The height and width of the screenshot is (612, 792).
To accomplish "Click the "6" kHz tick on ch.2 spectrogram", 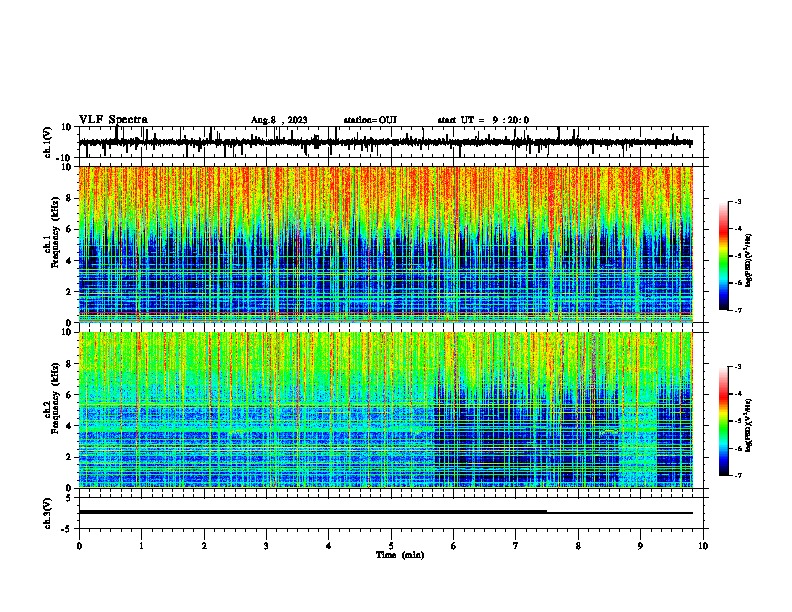I will (69, 395).
